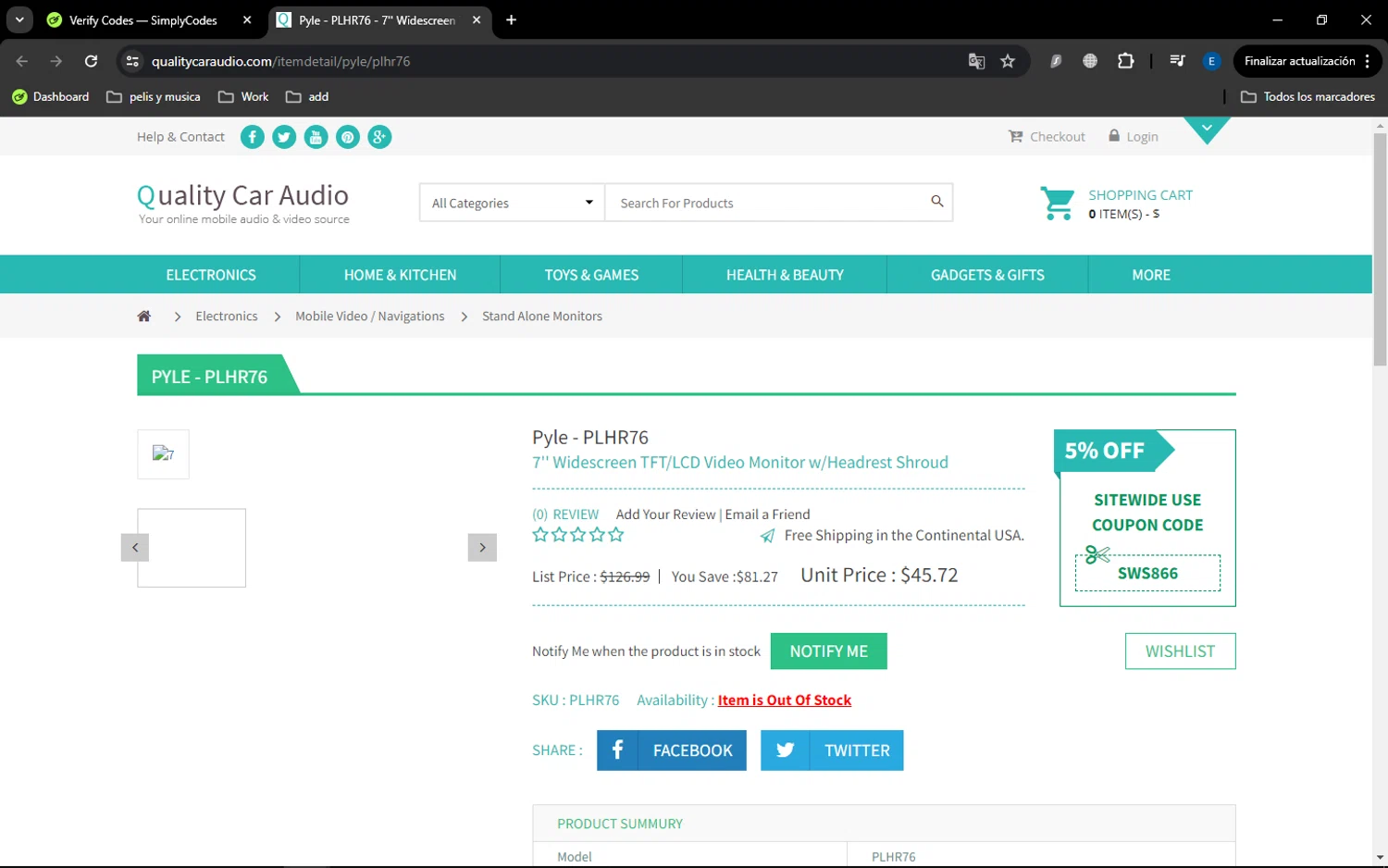Click Item is Out Of Stock link
The image size is (1388, 868).
point(784,701)
